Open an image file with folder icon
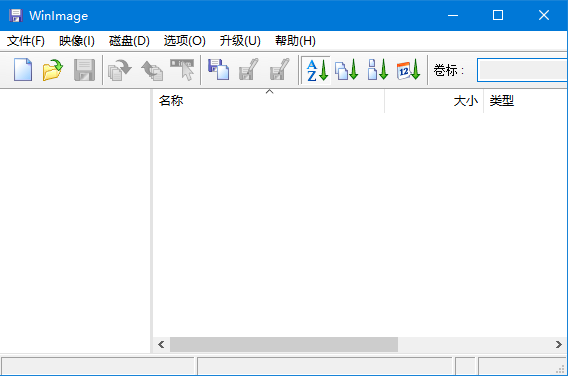Screen dimensions: 568x376 tap(53, 70)
